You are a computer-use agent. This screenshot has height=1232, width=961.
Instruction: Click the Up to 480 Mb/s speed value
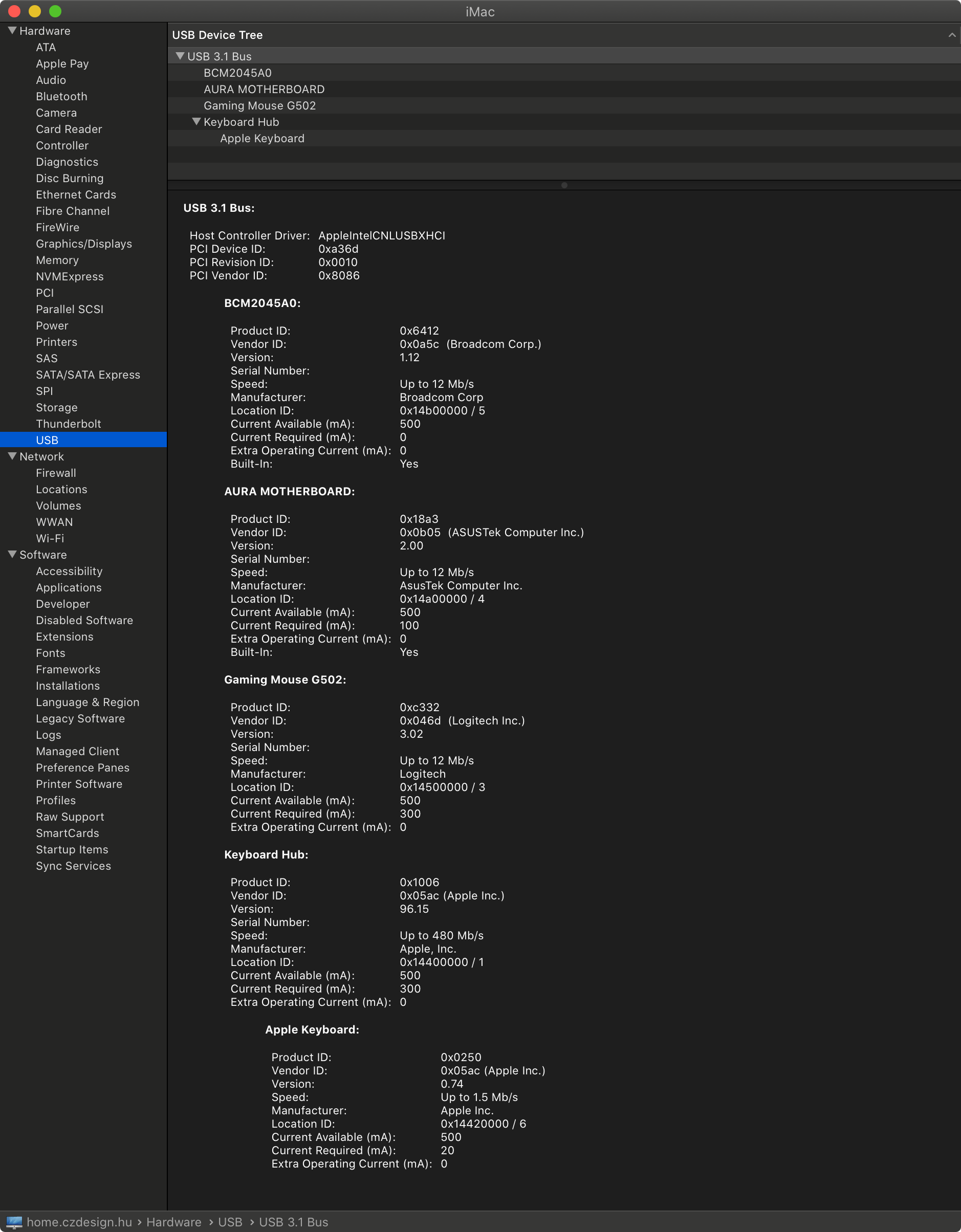point(442,935)
